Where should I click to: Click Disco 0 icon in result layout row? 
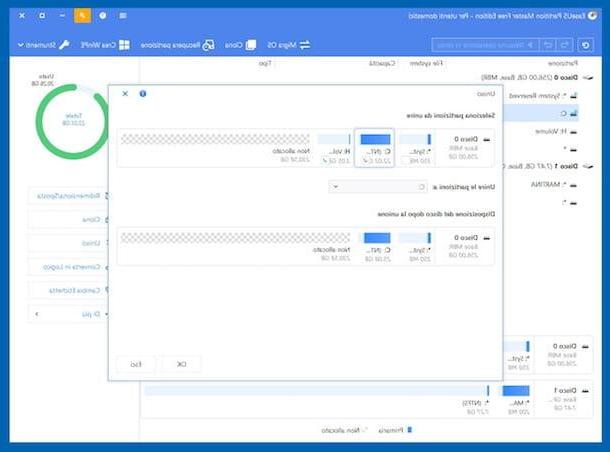click(486, 238)
